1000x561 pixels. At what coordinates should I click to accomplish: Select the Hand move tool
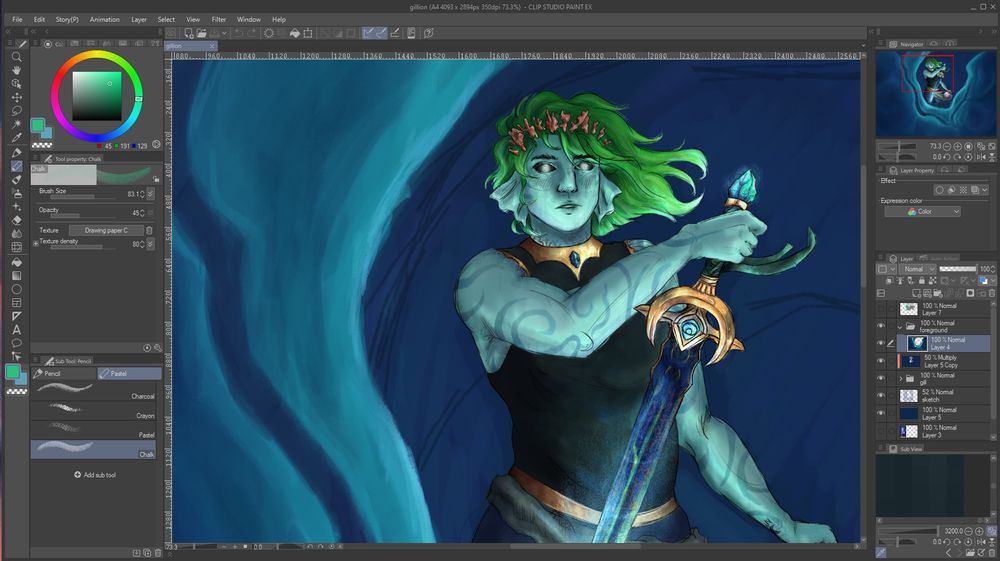click(17, 71)
